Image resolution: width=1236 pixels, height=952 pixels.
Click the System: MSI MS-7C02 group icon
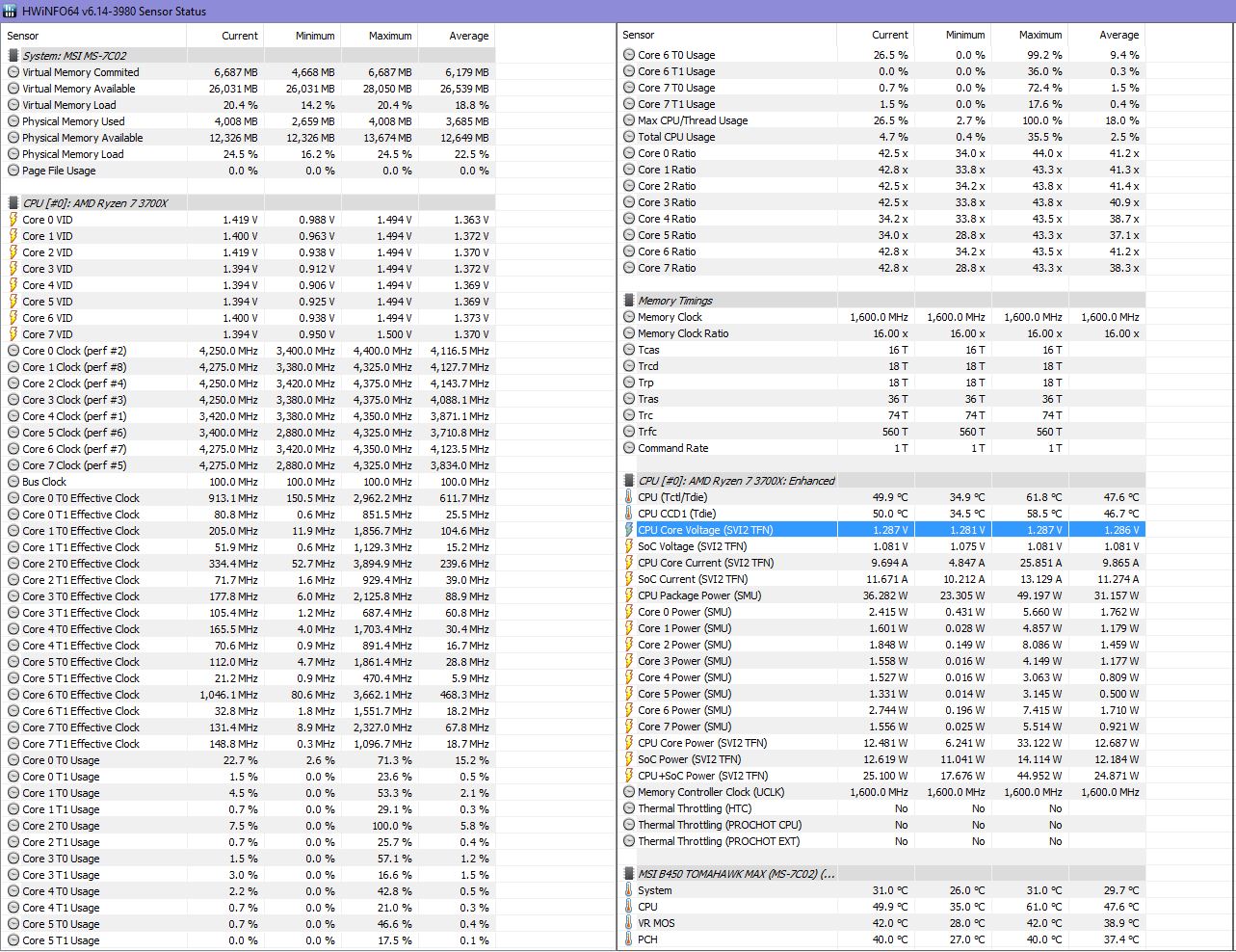coord(13,56)
